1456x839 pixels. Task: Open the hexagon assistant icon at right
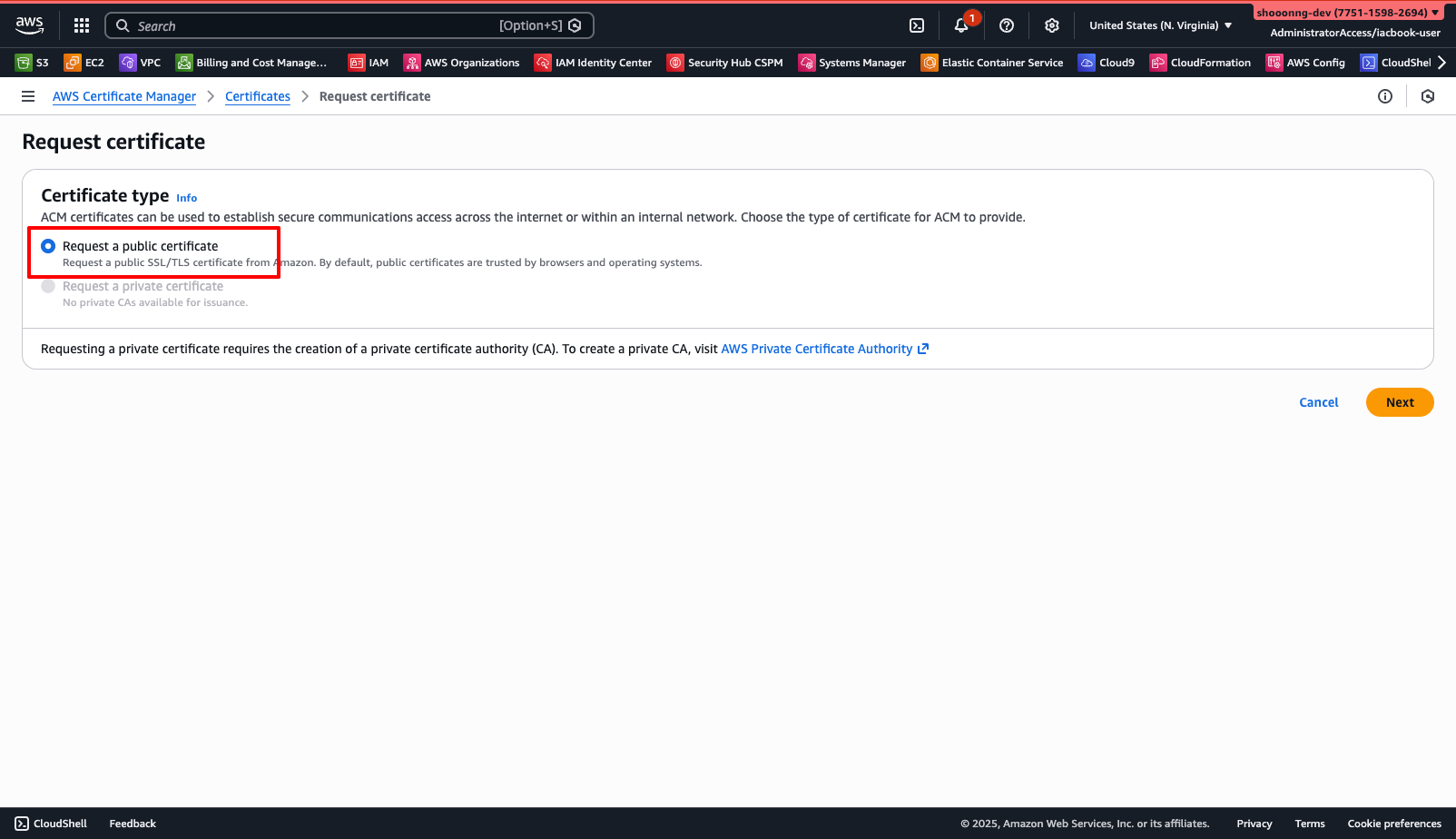pos(1428,96)
